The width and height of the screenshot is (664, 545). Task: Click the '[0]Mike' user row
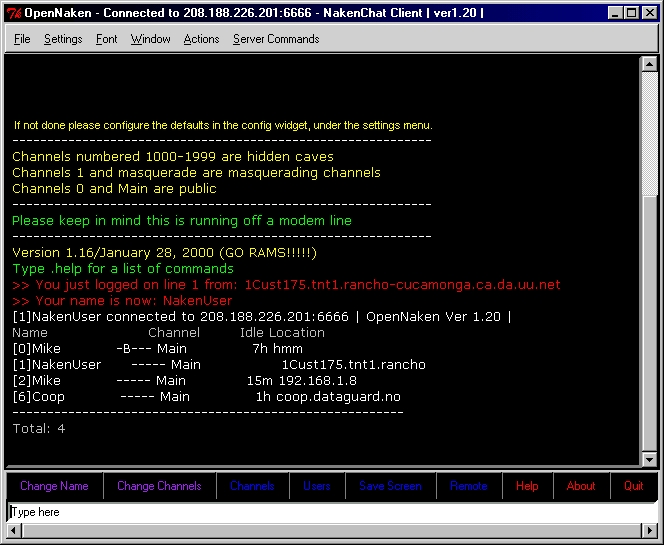[x=158, y=349]
